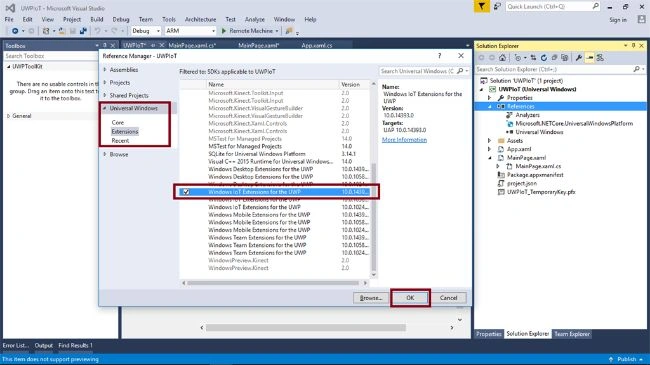
Task: Click the Refresh icon in Solution Explorer
Action: (x=544, y=58)
